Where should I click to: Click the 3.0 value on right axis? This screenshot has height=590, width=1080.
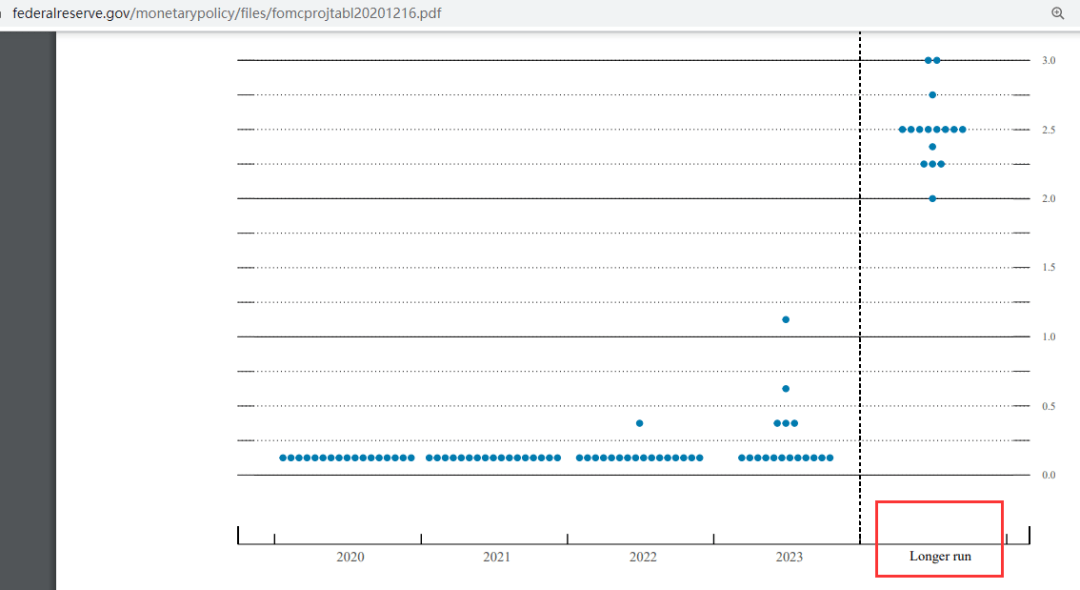coord(1048,61)
